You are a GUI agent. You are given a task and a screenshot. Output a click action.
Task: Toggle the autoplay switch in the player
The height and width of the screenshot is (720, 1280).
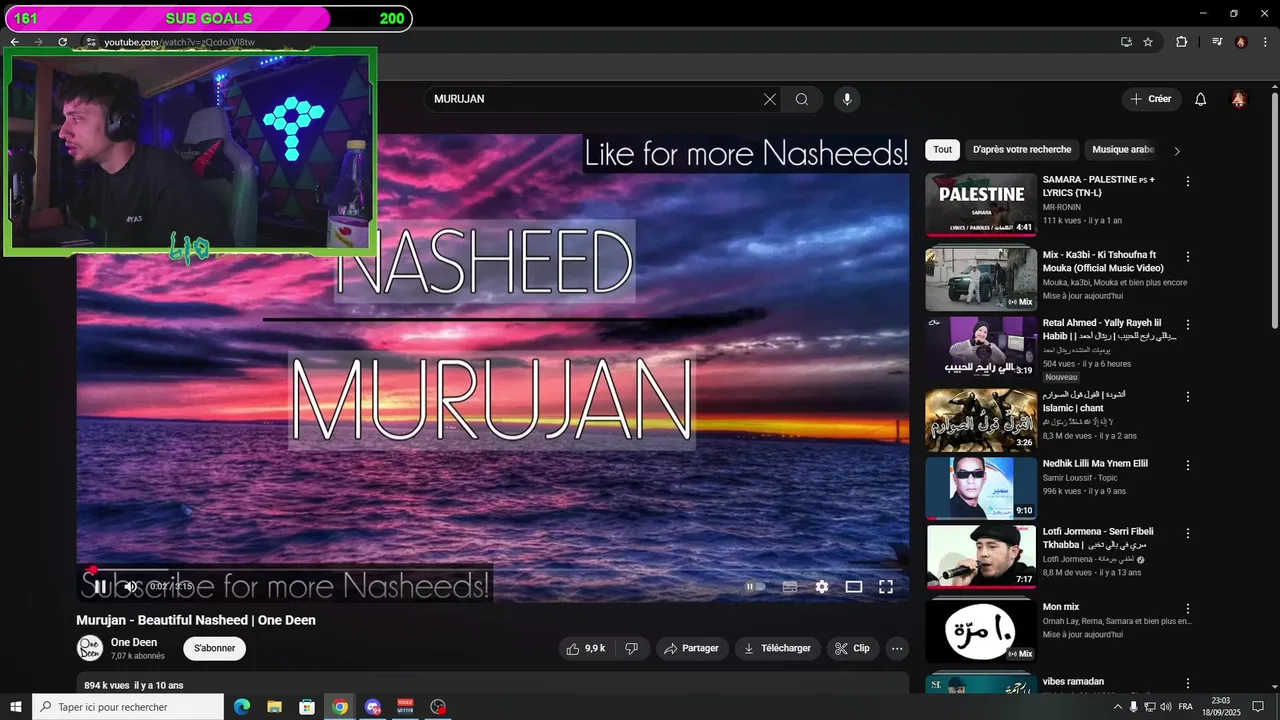[756, 587]
